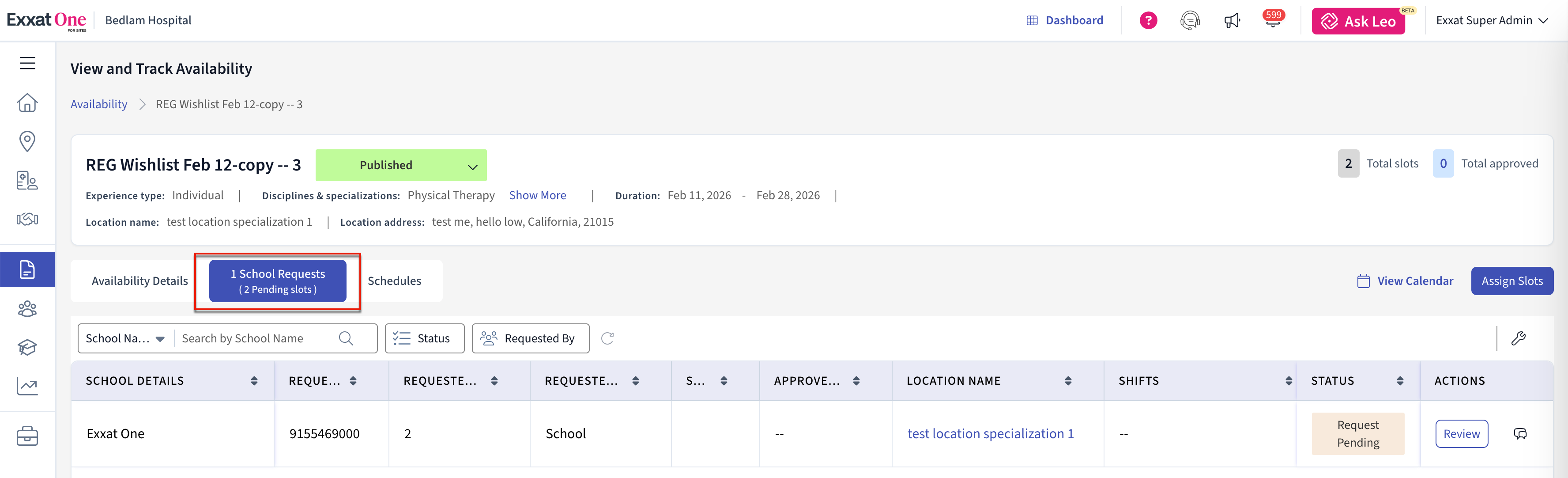The image size is (1568, 478).
Task: Open notifications with the 599 badge
Action: pyautogui.click(x=1272, y=21)
